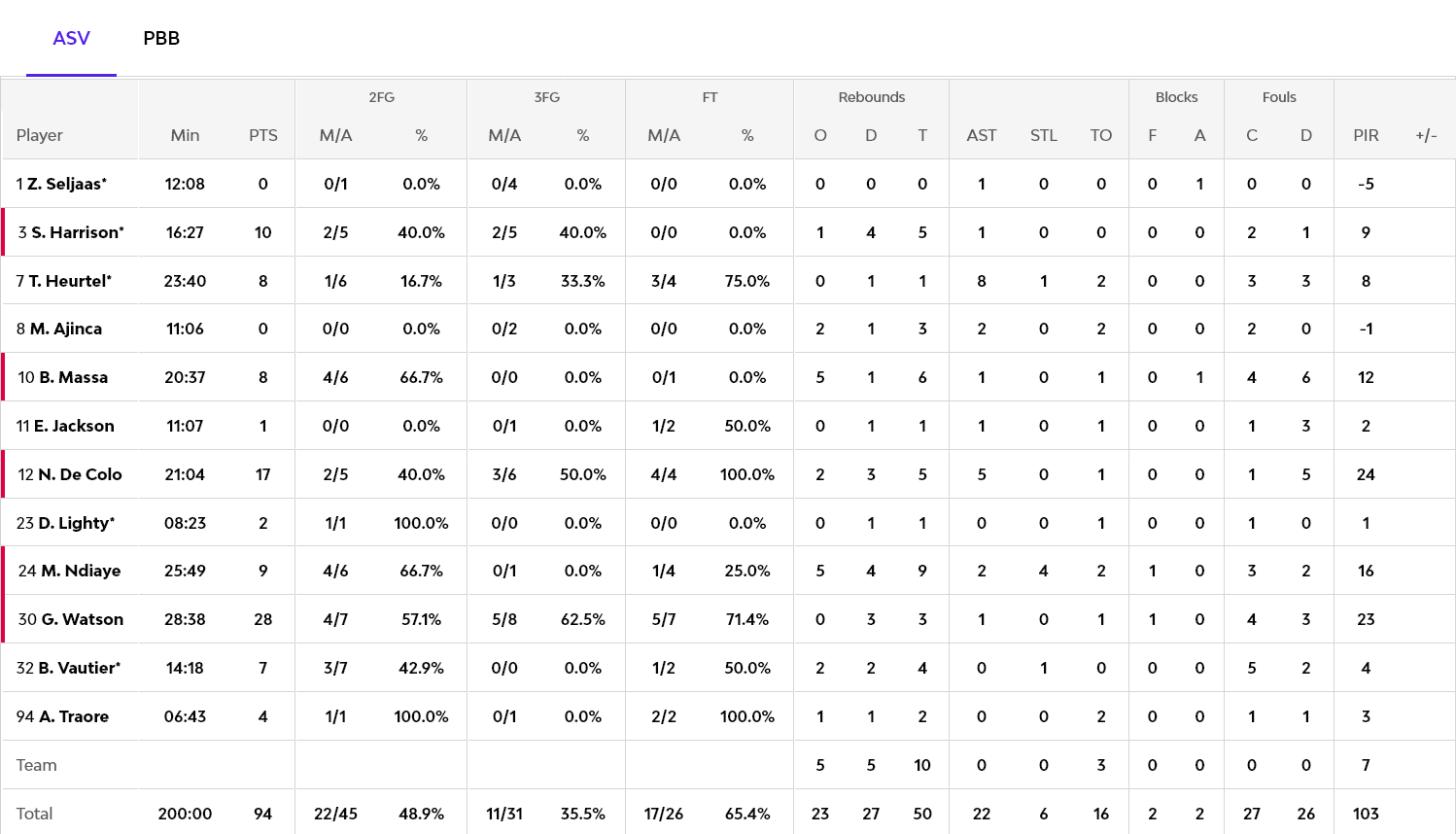Screen dimensions: 1456x834
Task: Switch to the PBB team tab
Action: [161, 39]
